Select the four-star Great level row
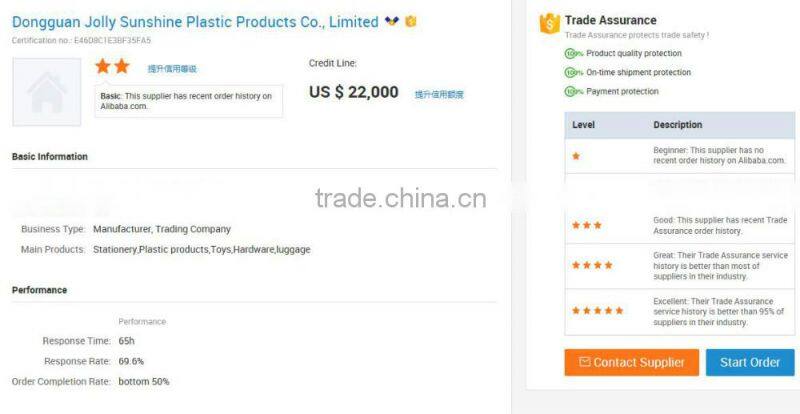 coord(680,266)
